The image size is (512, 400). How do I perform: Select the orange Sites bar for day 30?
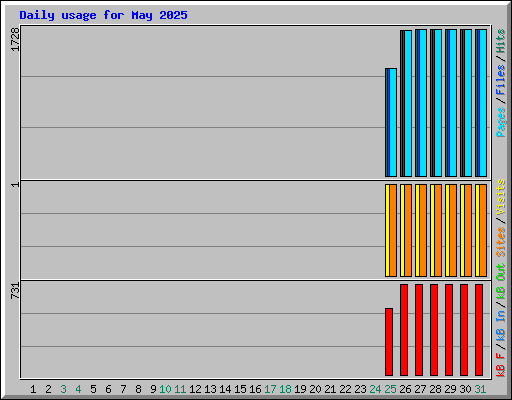click(x=468, y=230)
